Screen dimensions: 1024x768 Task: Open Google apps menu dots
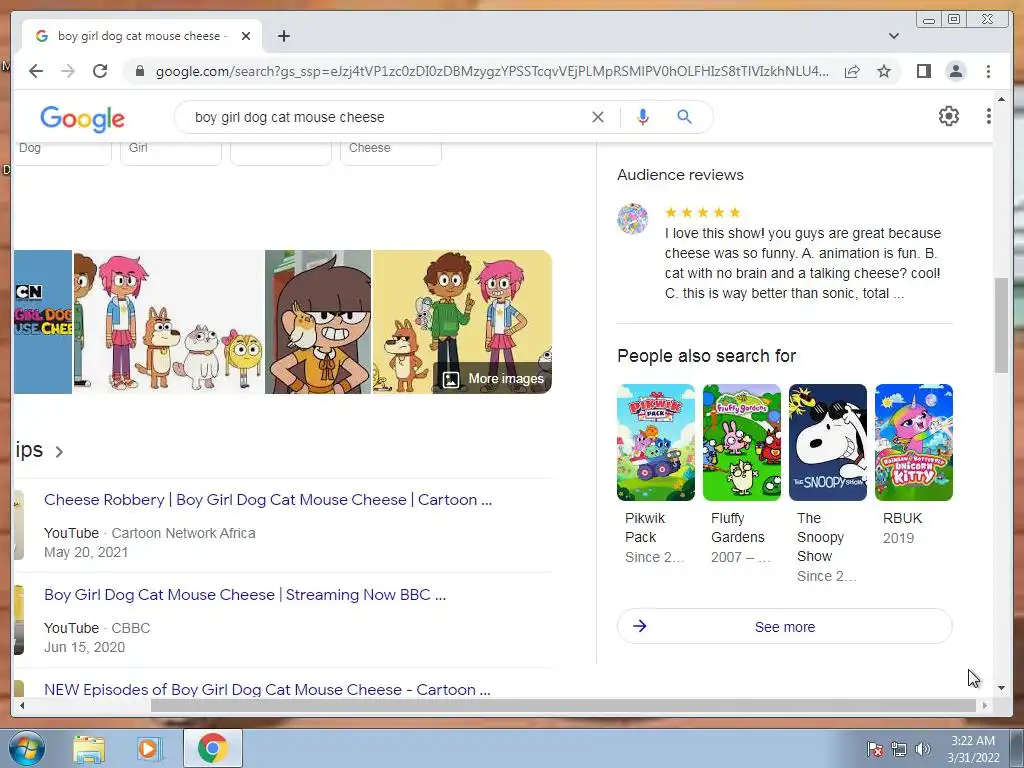pyautogui.click(x=989, y=116)
